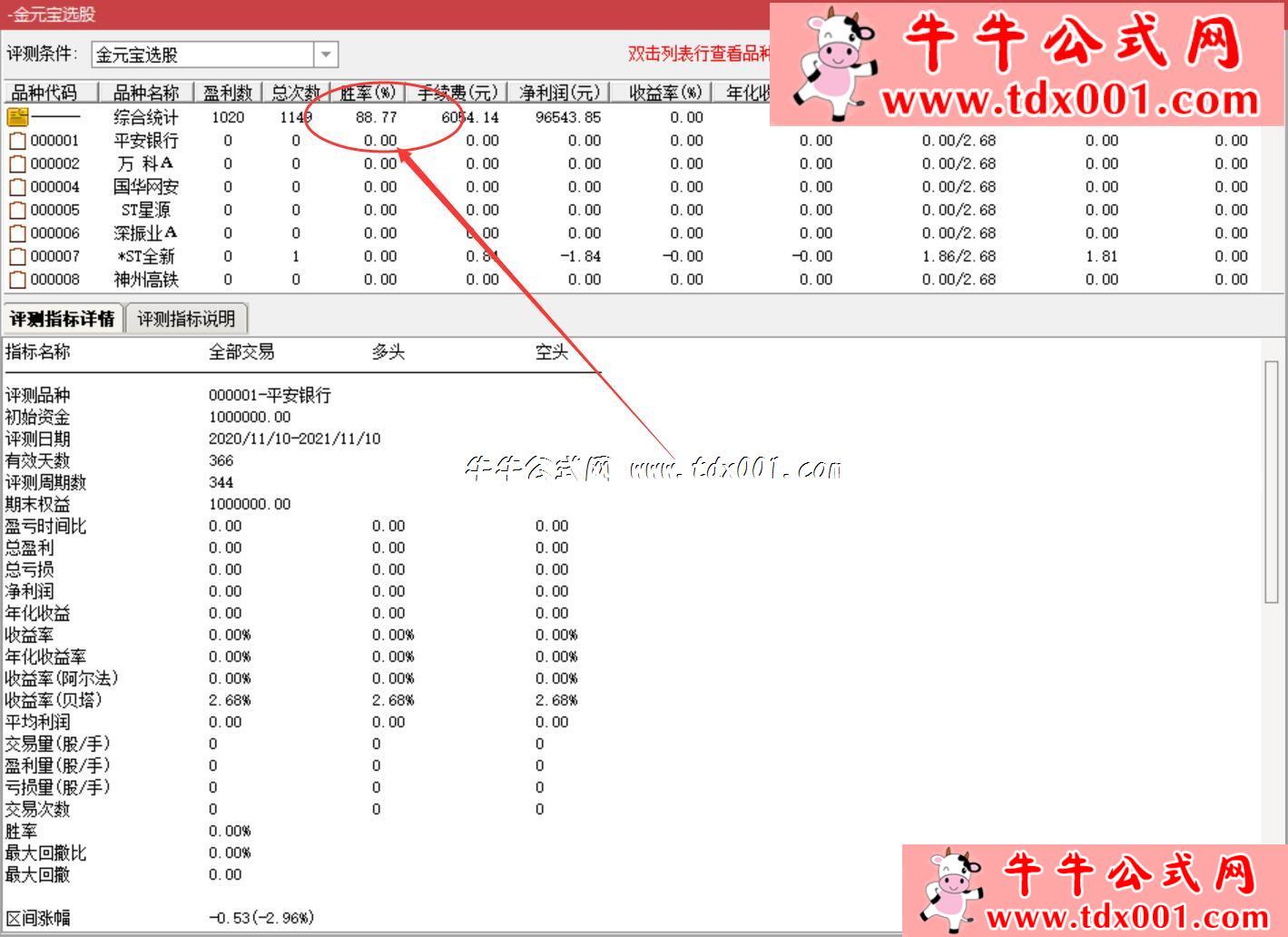1288x937 pixels.
Task: Click the document icon for 000001
Action: [x=17, y=141]
